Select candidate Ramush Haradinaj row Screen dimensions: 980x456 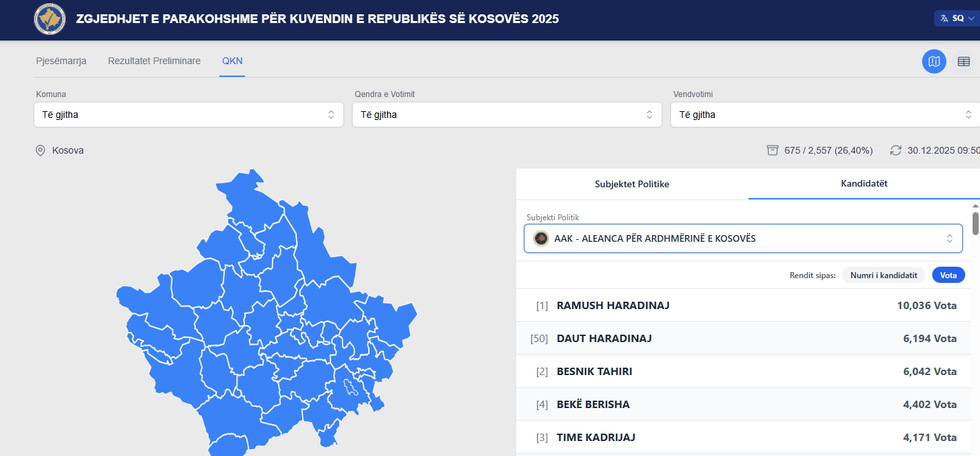[747, 305]
